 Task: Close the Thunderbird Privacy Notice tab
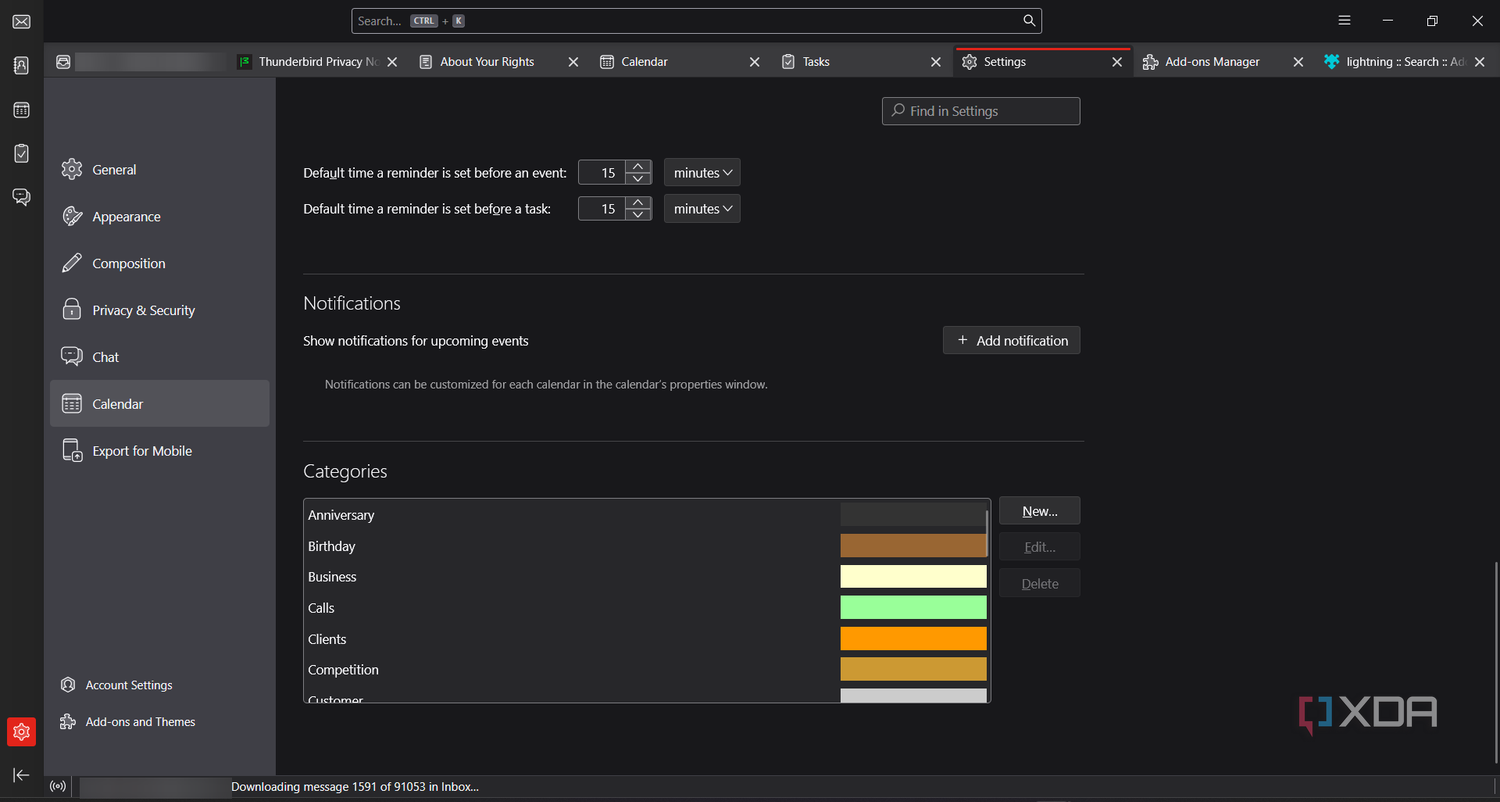tap(392, 62)
